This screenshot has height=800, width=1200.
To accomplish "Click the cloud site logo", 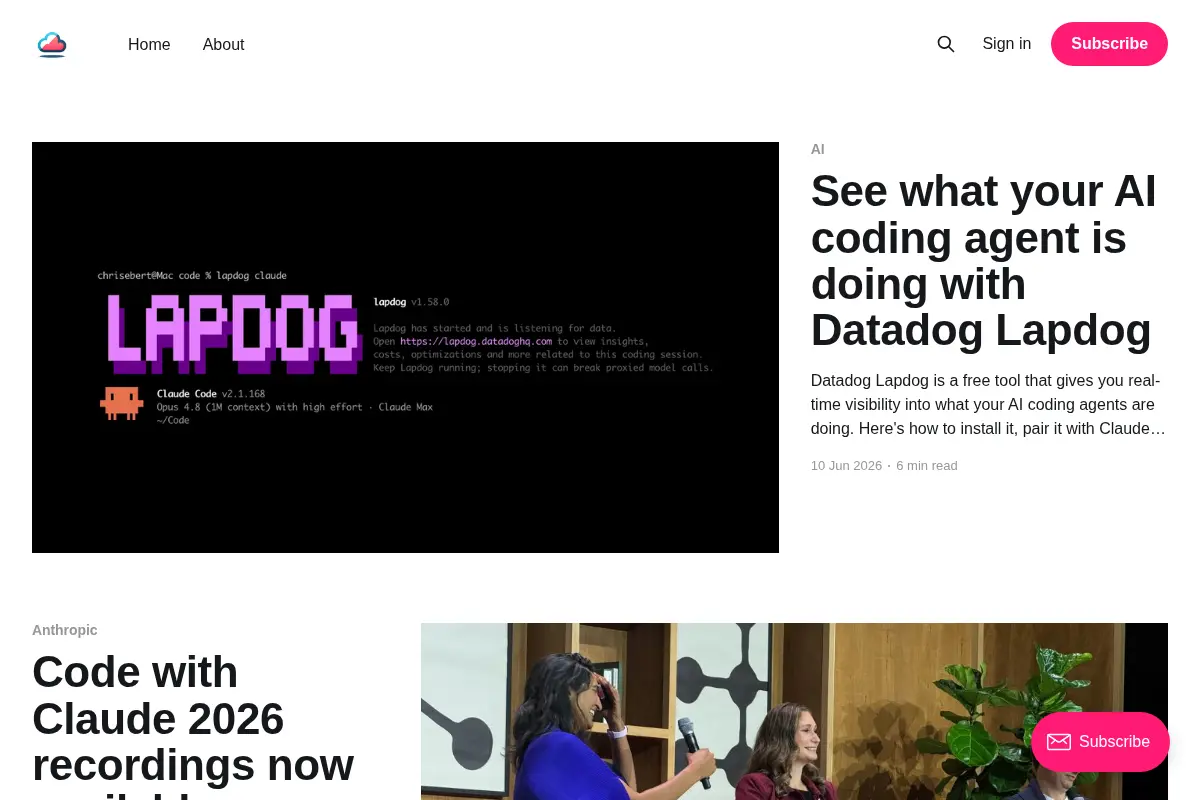I will click(52, 44).
